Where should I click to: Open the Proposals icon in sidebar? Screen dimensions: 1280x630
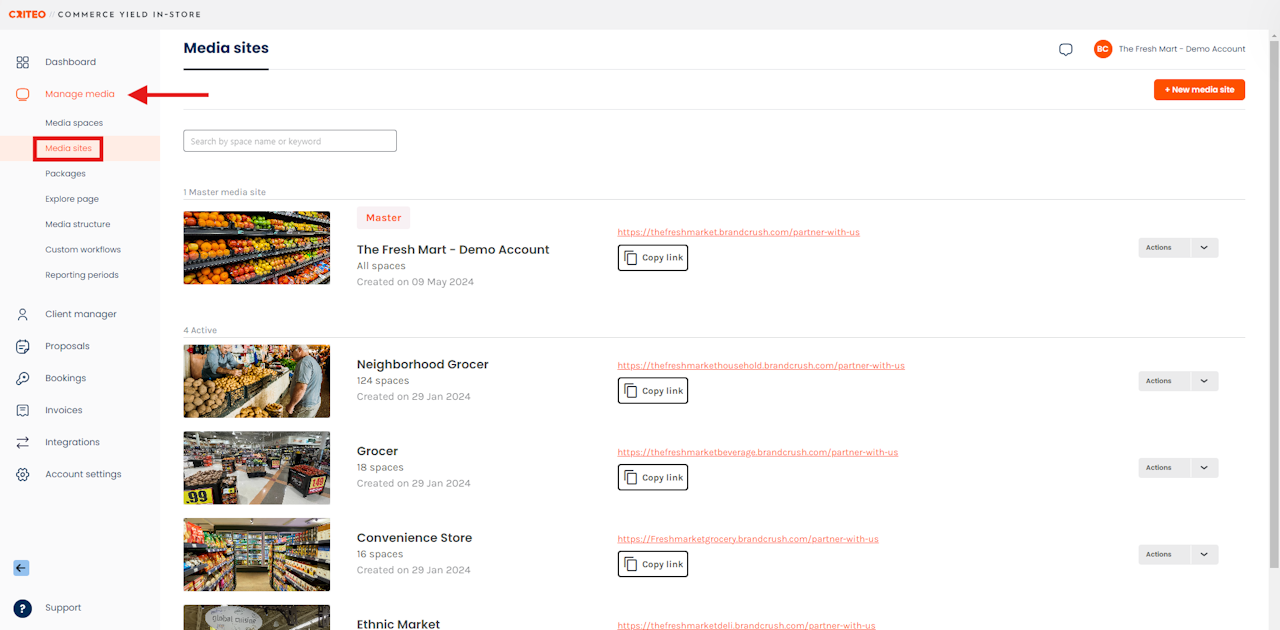tap(22, 346)
